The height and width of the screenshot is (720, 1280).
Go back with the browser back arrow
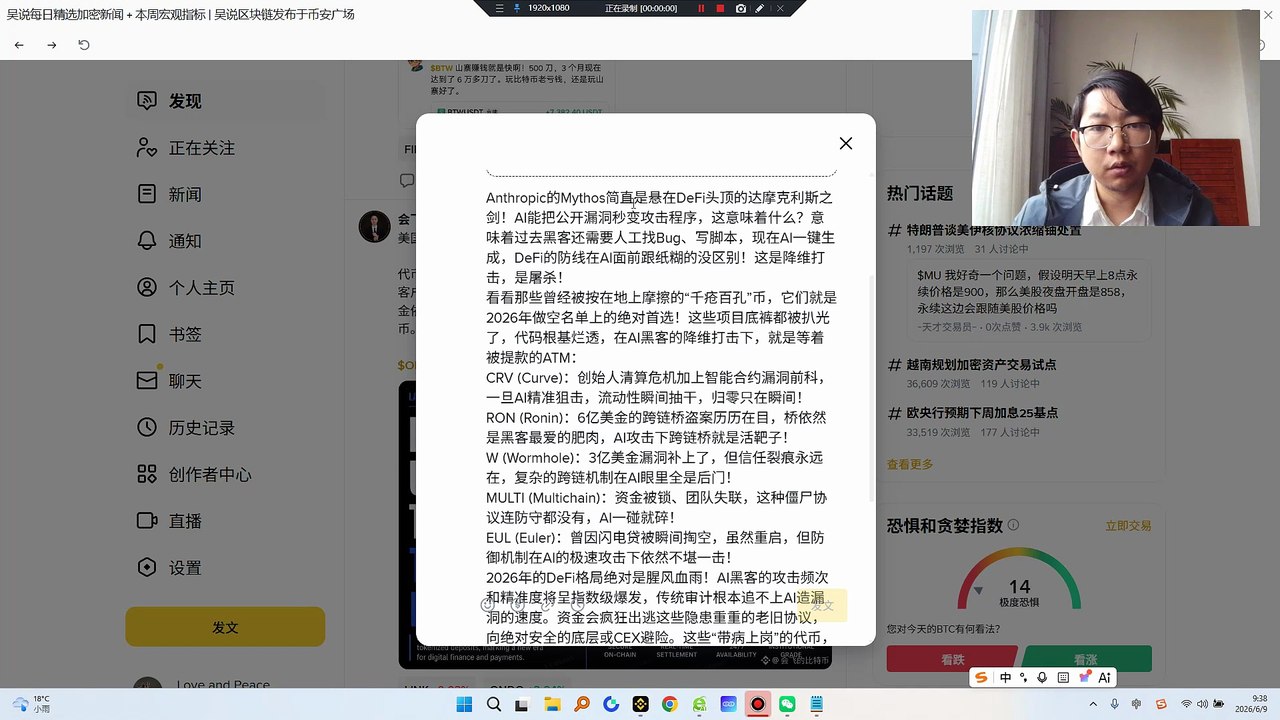click(x=19, y=45)
